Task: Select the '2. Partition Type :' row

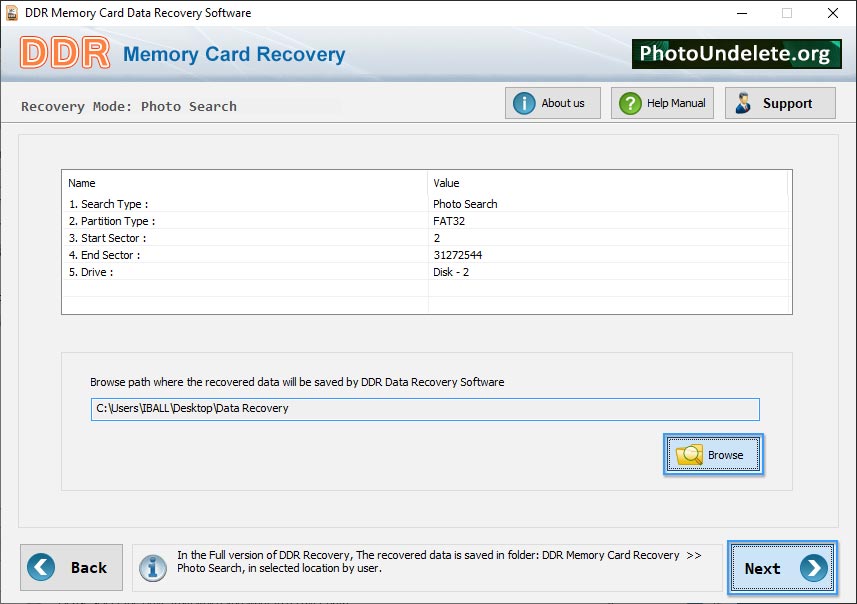Action: click(426, 221)
